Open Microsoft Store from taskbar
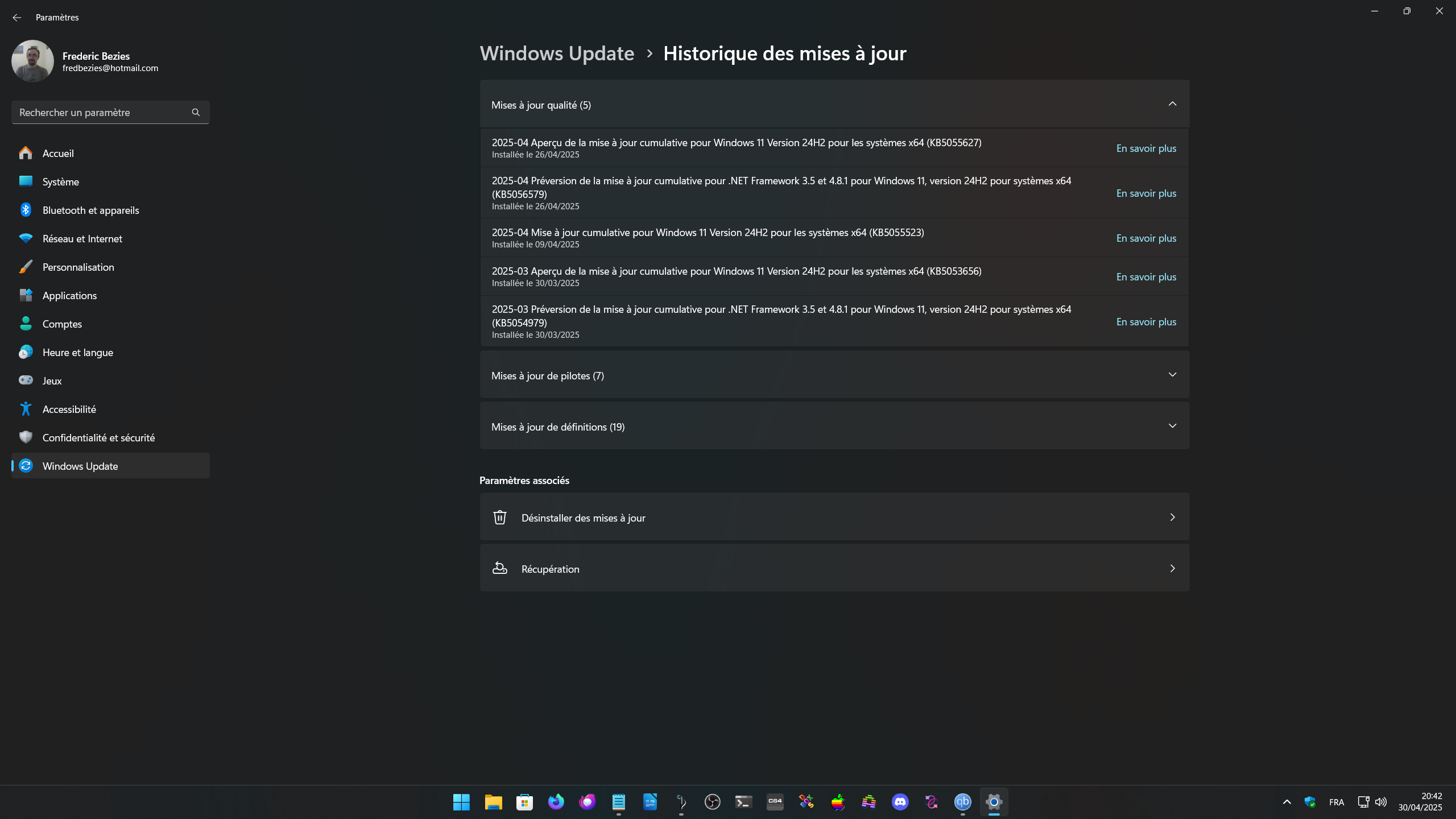 point(524,802)
